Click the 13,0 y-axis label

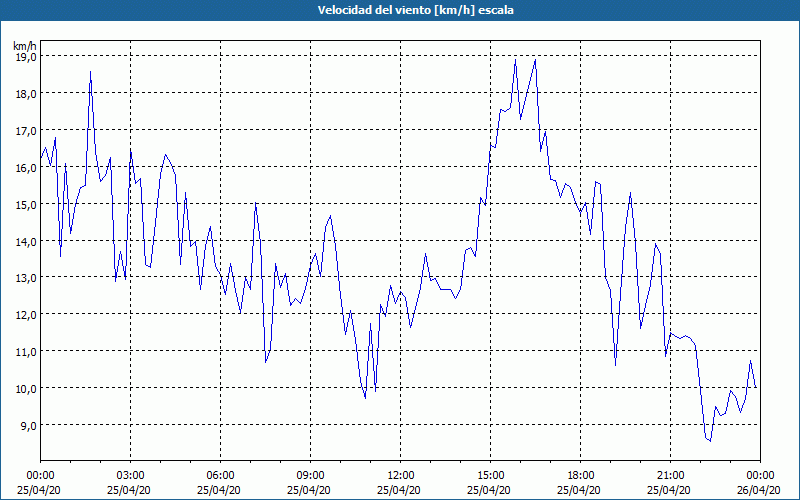pos(26,278)
